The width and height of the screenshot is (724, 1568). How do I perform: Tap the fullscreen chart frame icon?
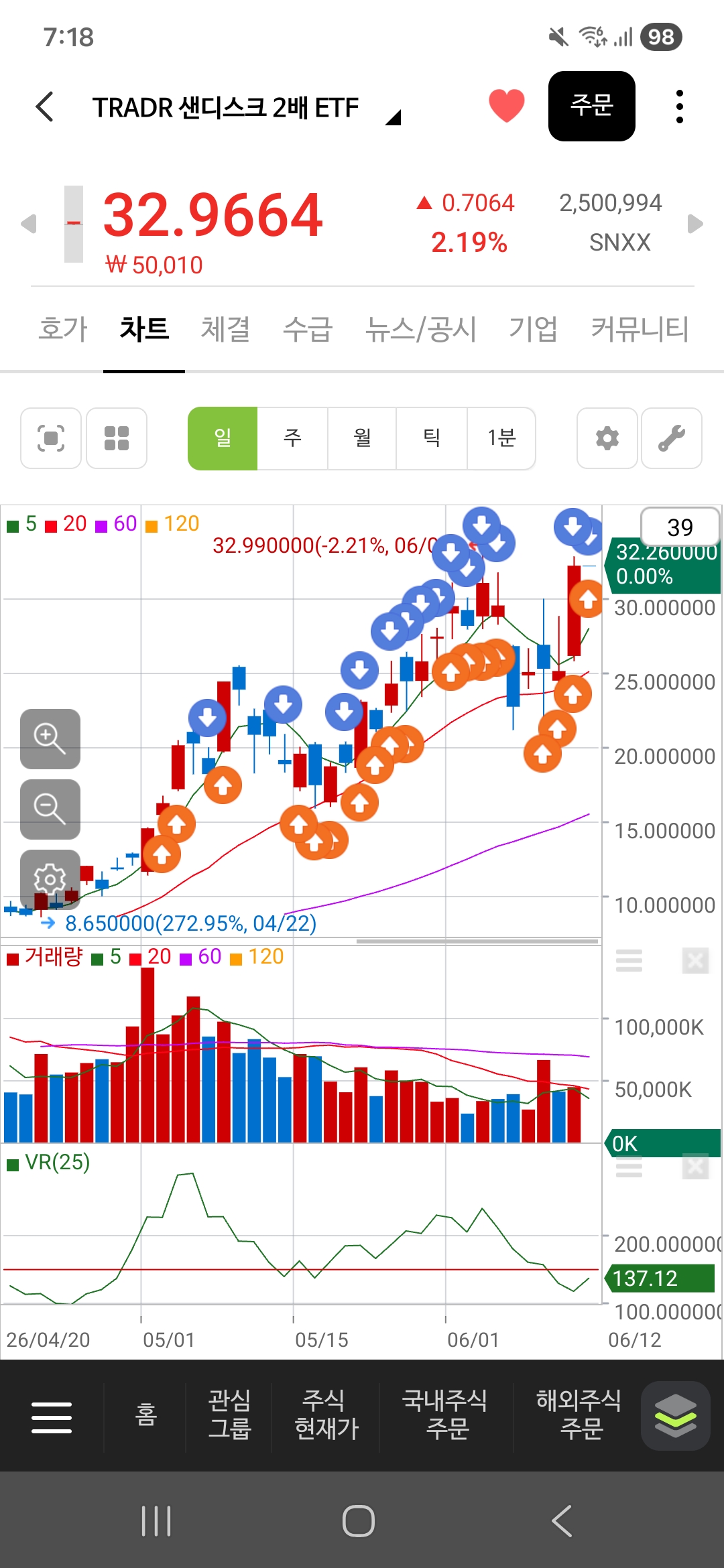point(51,438)
